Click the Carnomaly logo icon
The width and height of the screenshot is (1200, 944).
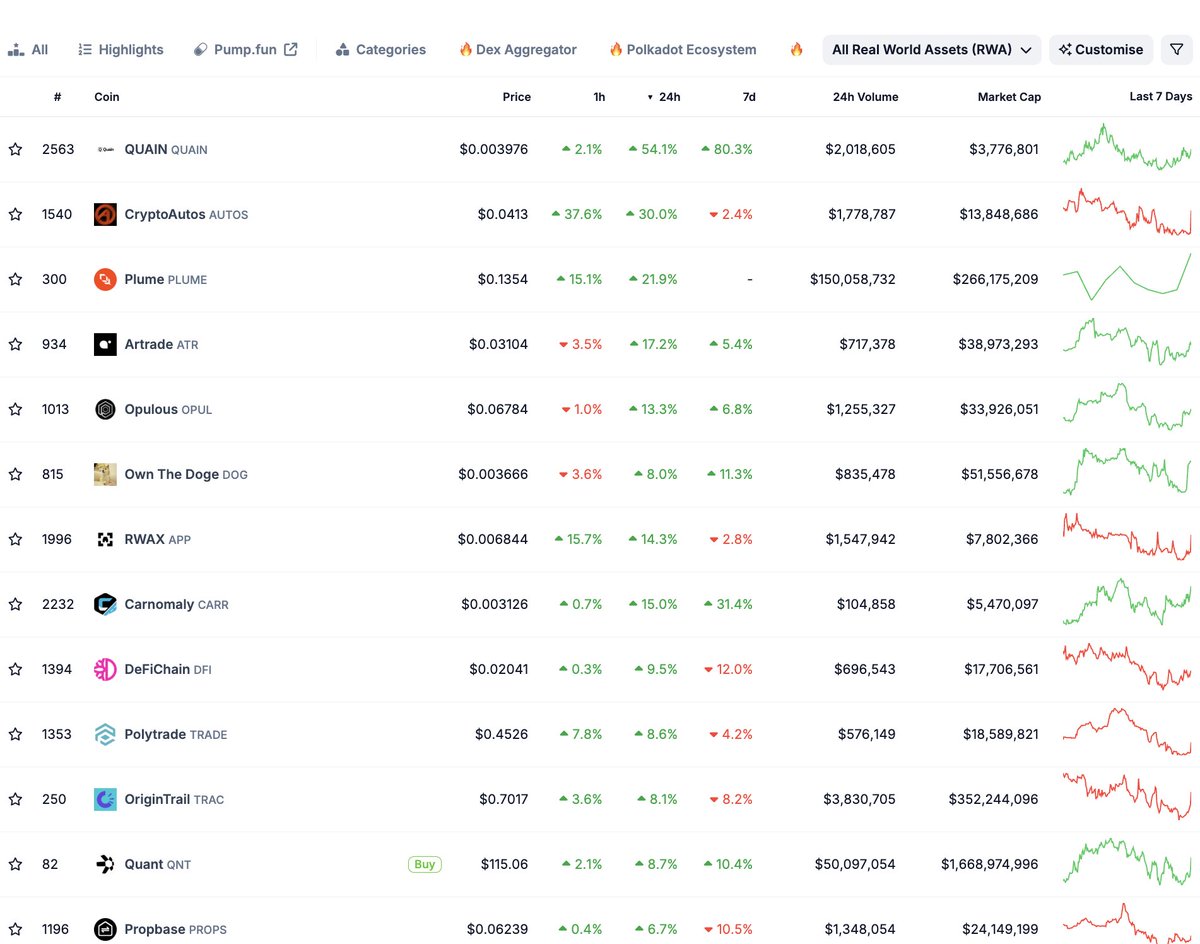click(105, 604)
